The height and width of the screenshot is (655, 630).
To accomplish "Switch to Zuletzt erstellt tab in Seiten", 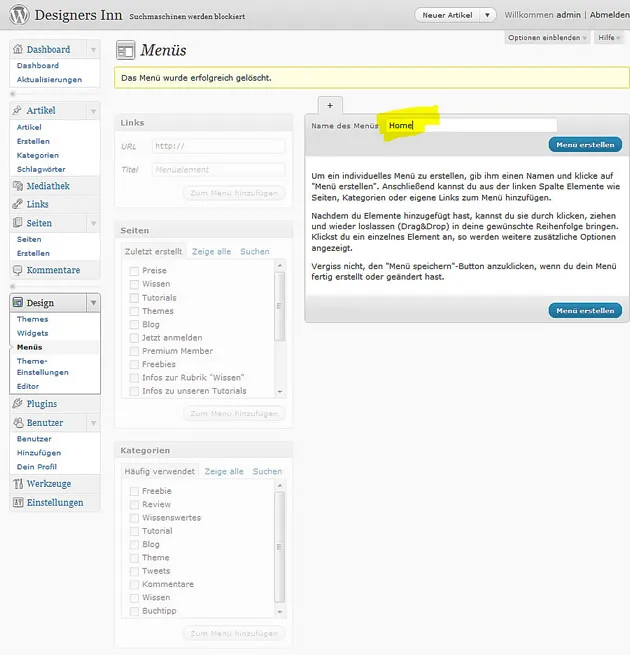I will 153,251.
